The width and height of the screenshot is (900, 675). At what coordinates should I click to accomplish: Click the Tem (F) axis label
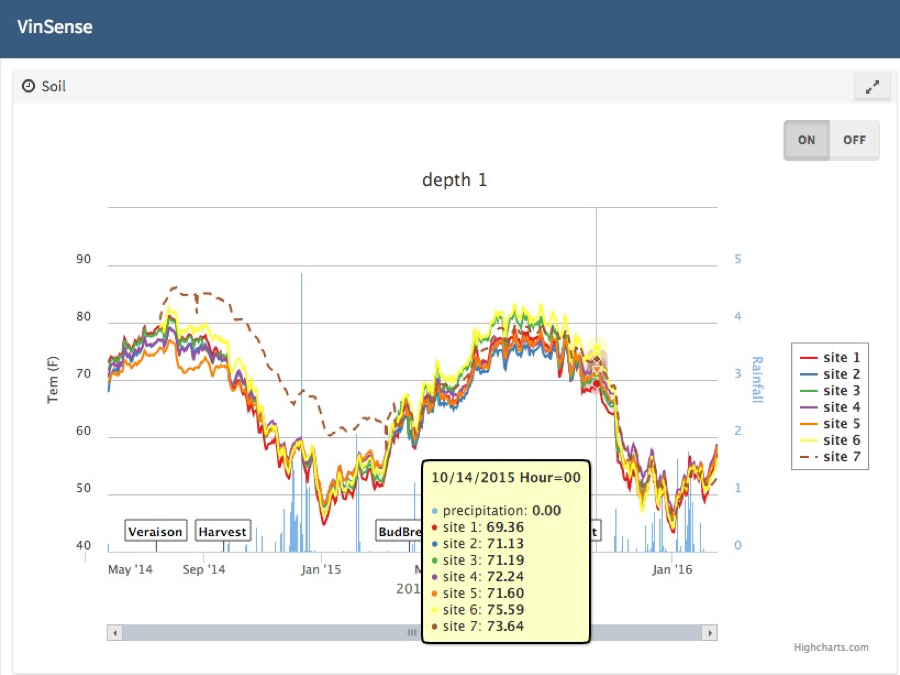52,379
